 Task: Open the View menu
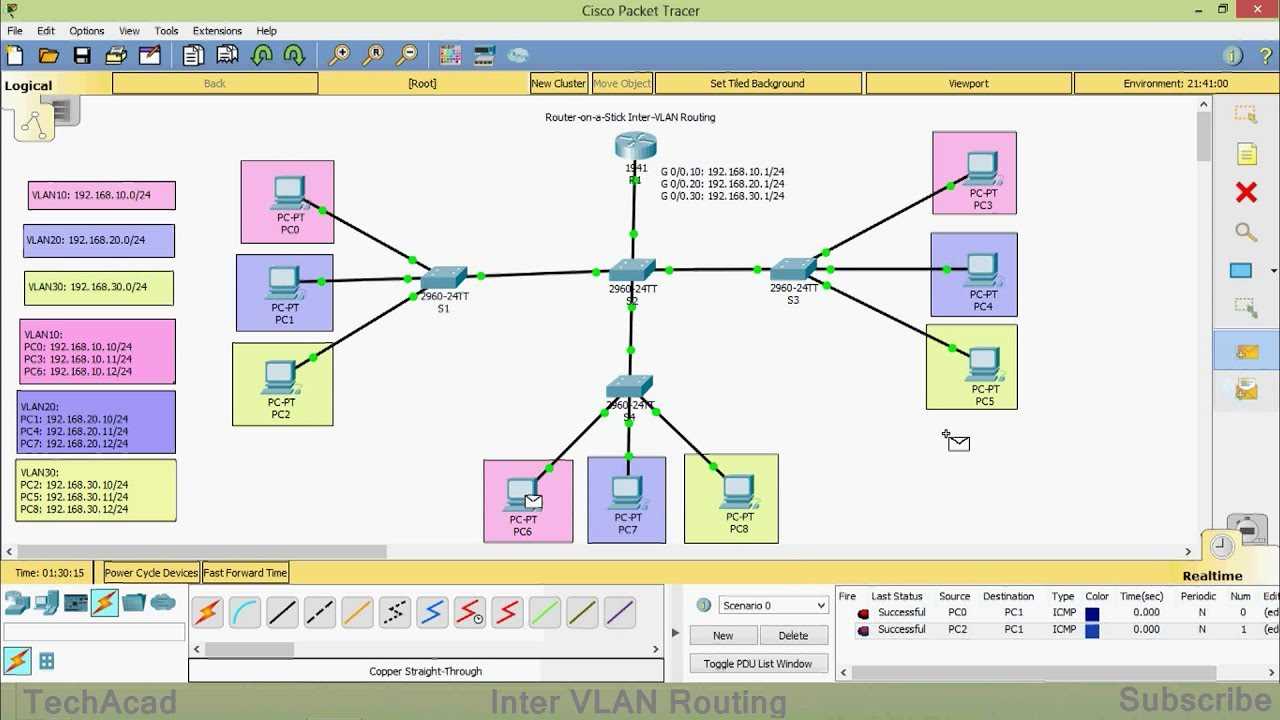coord(129,31)
